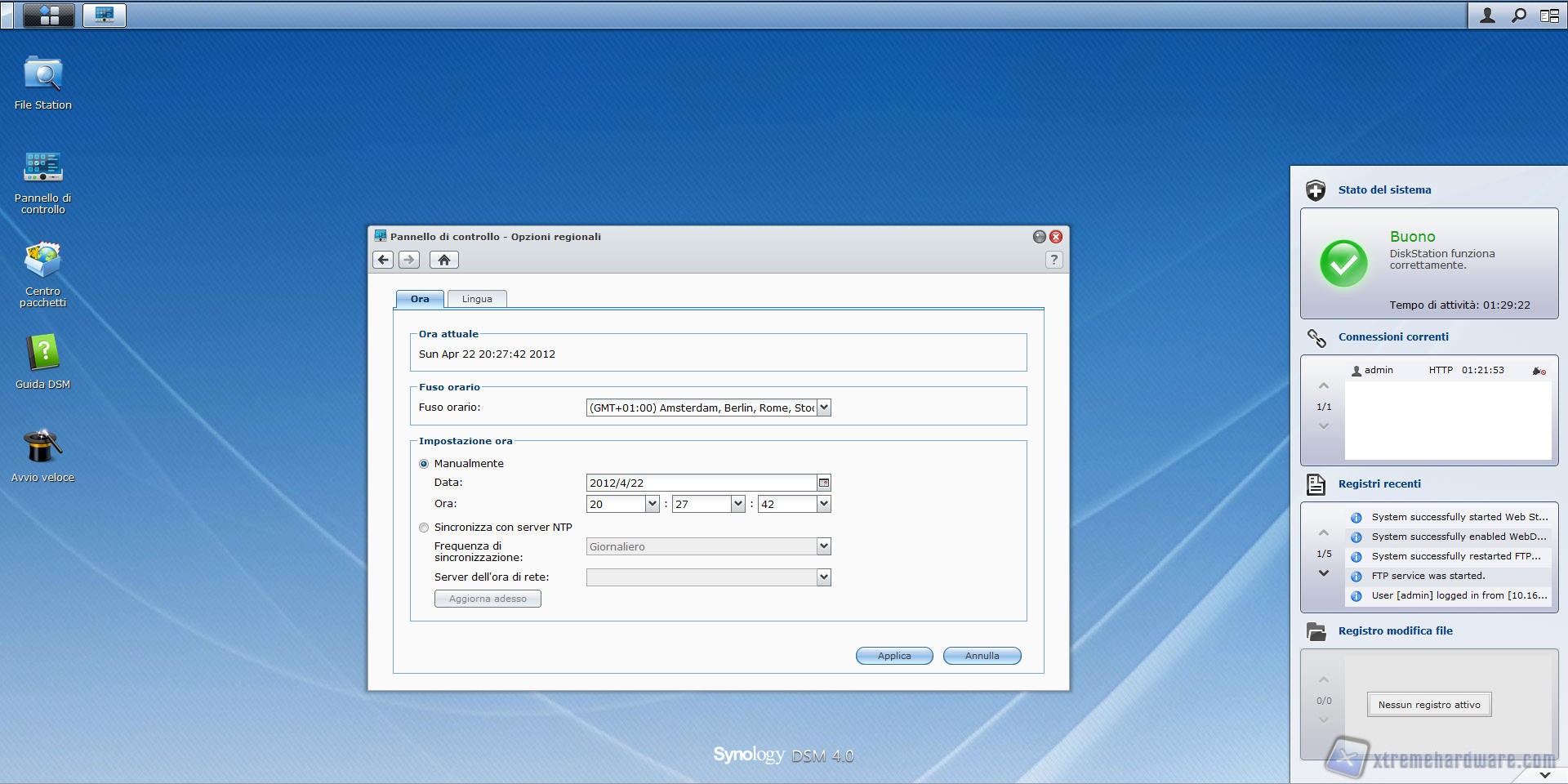Image resolution: width=1568 pixels, height=784 pixels.
Task: Switch to the Lingua tab
Action: tap(477, 299)
